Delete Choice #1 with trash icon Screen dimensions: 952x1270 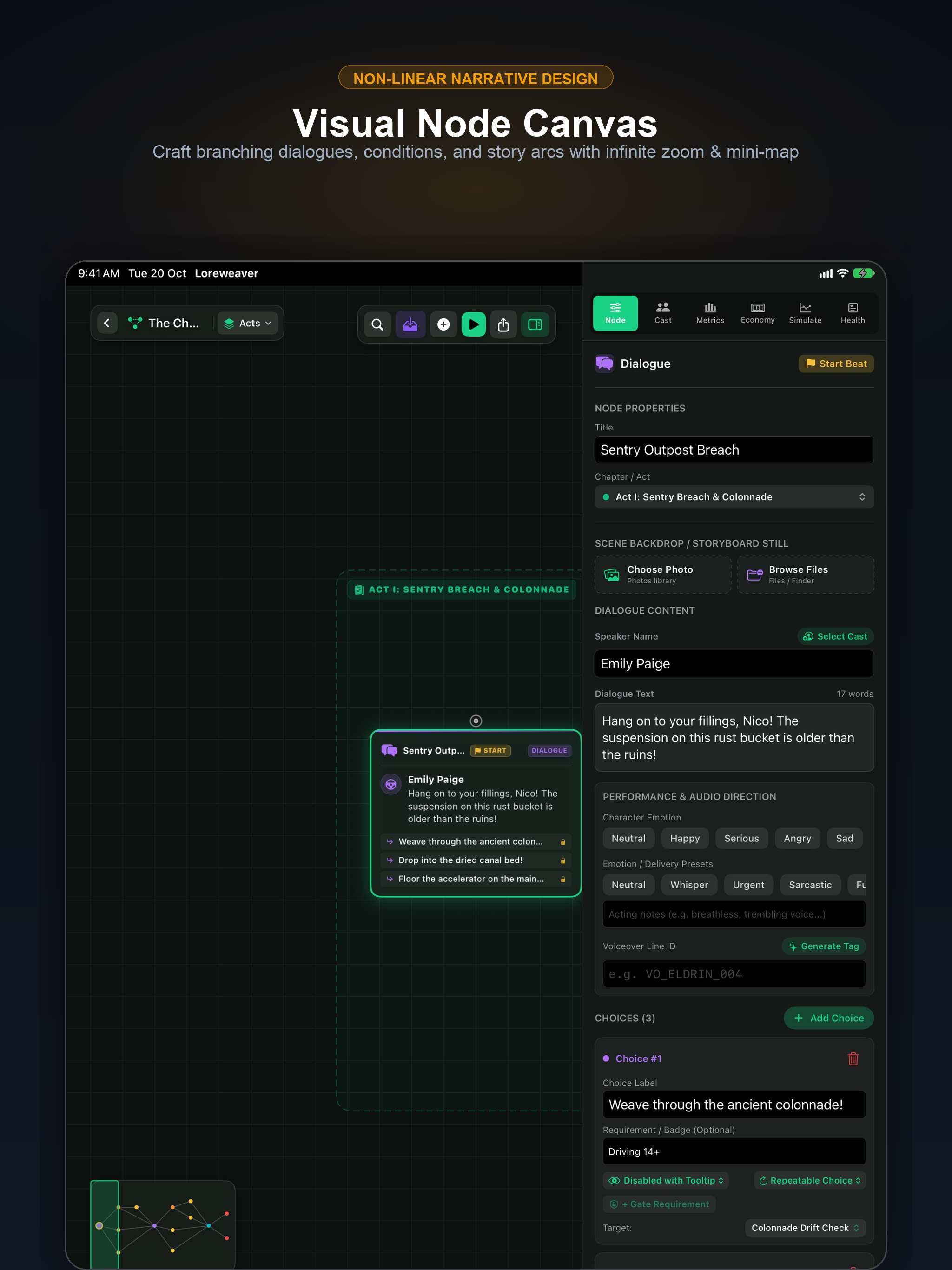pyautogui.click(x=853, y=1058)
